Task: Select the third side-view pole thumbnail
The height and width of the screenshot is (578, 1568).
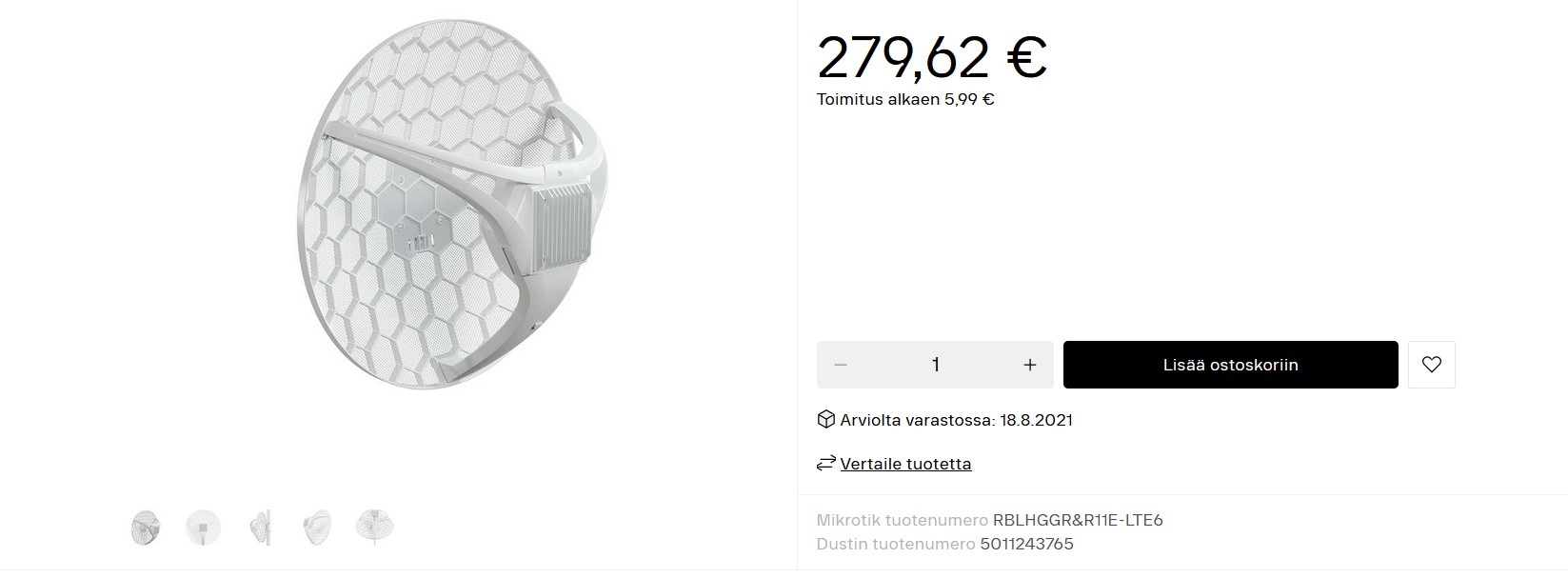Action: tap(260, 527)
